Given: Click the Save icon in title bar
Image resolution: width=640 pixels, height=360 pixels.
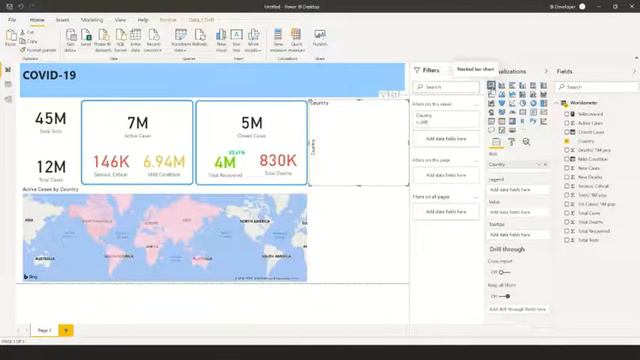Looking at the screenshot, I should pyautogui.click(x=9, y=7).
